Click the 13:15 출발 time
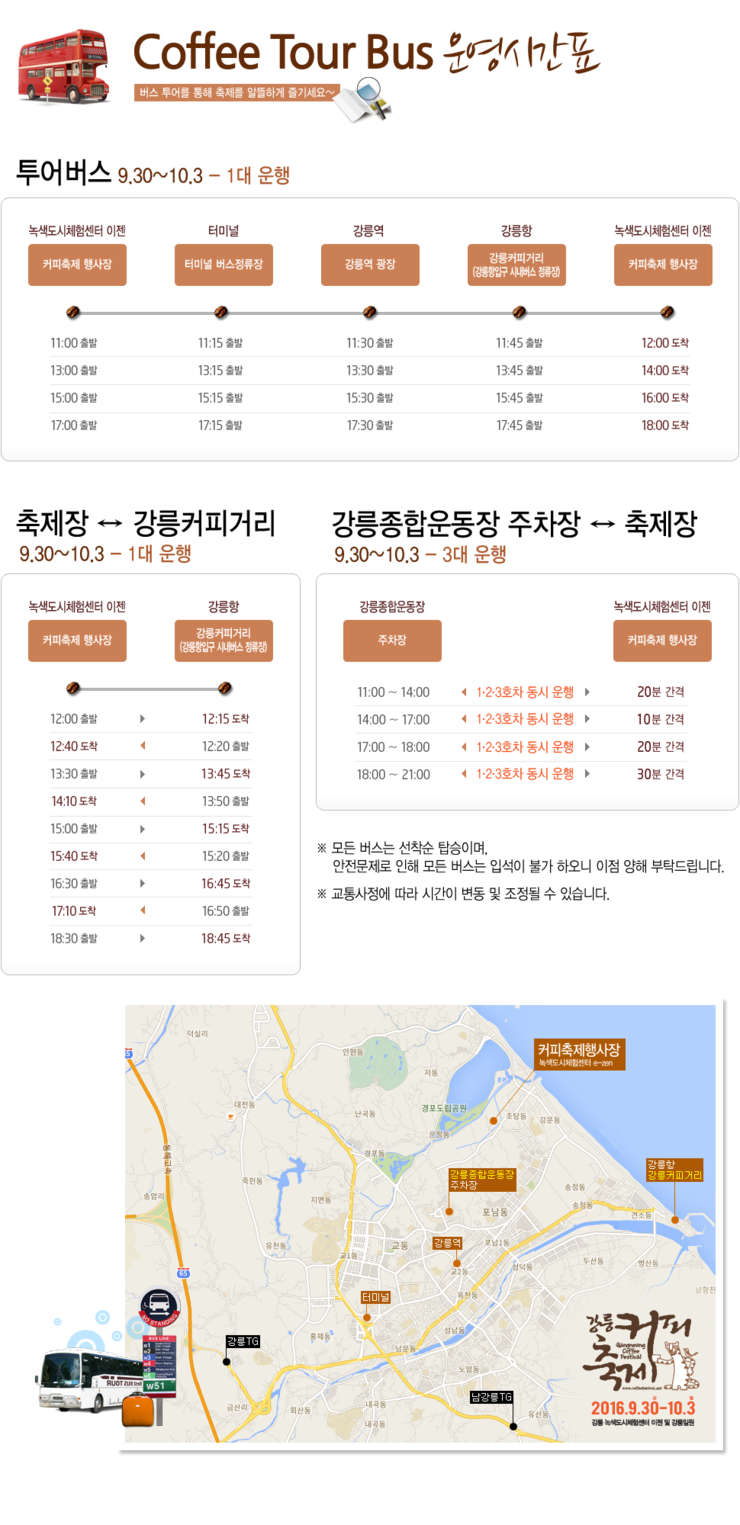Screen dimensions: 740x1525 pos(221,371)
